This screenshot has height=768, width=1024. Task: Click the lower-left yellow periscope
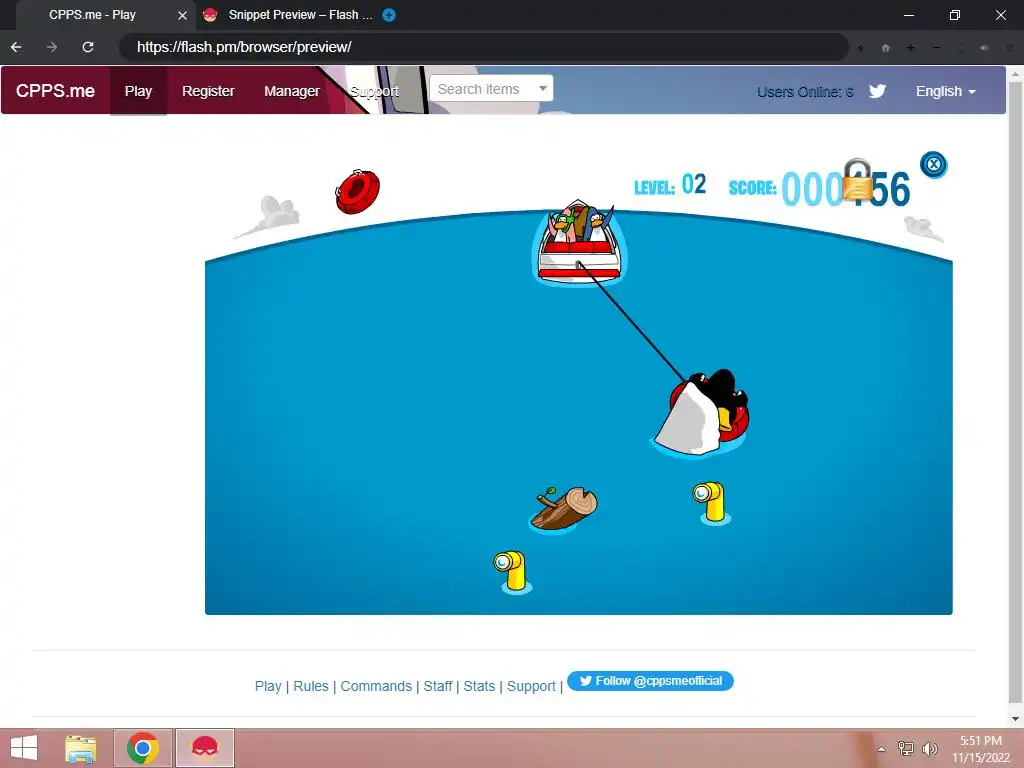pos(512,572)
